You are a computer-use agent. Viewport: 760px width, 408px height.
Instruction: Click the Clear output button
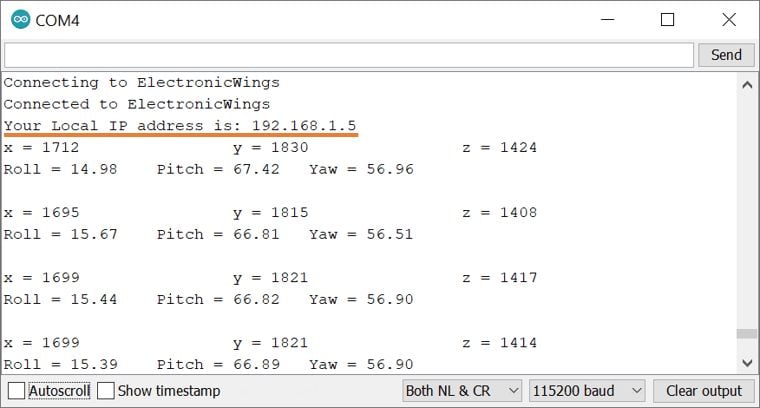(703, 391)
